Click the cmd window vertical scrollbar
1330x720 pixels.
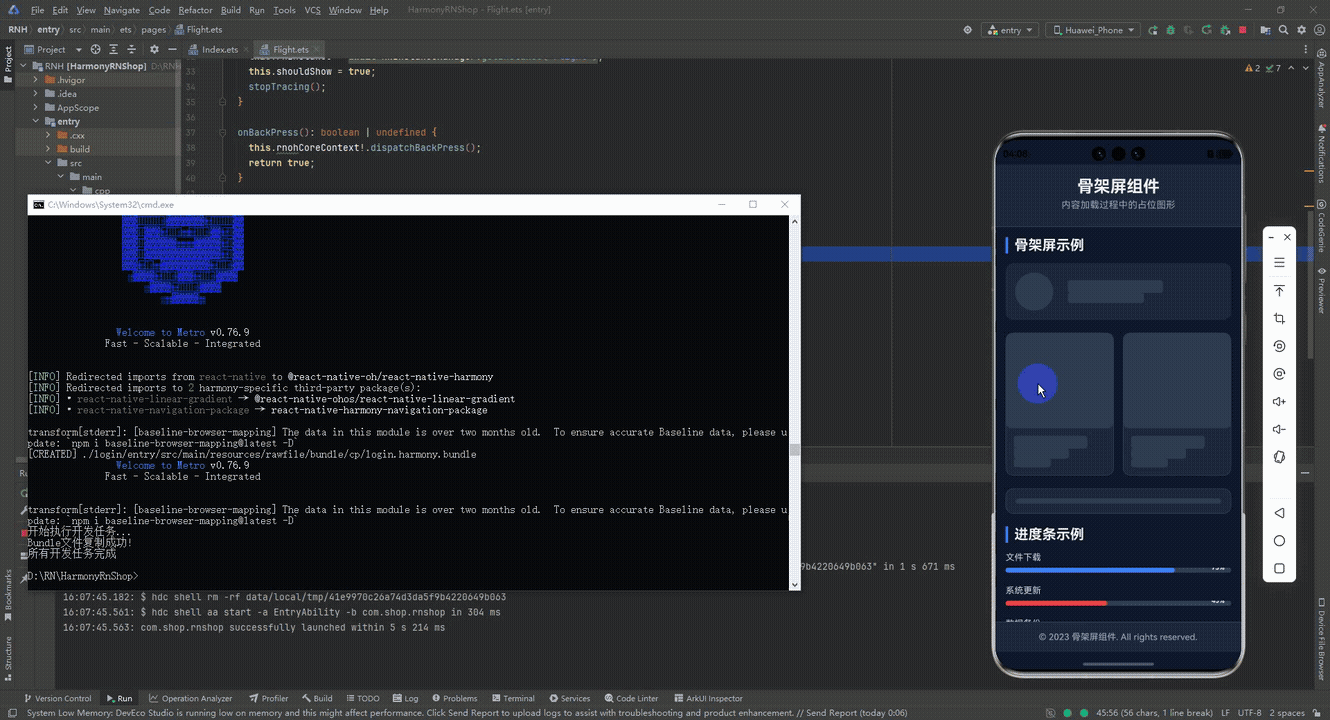point(795,402)
